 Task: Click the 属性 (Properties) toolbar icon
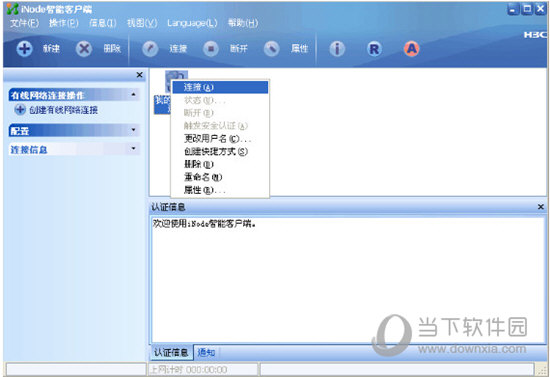[x=271, y=49]
